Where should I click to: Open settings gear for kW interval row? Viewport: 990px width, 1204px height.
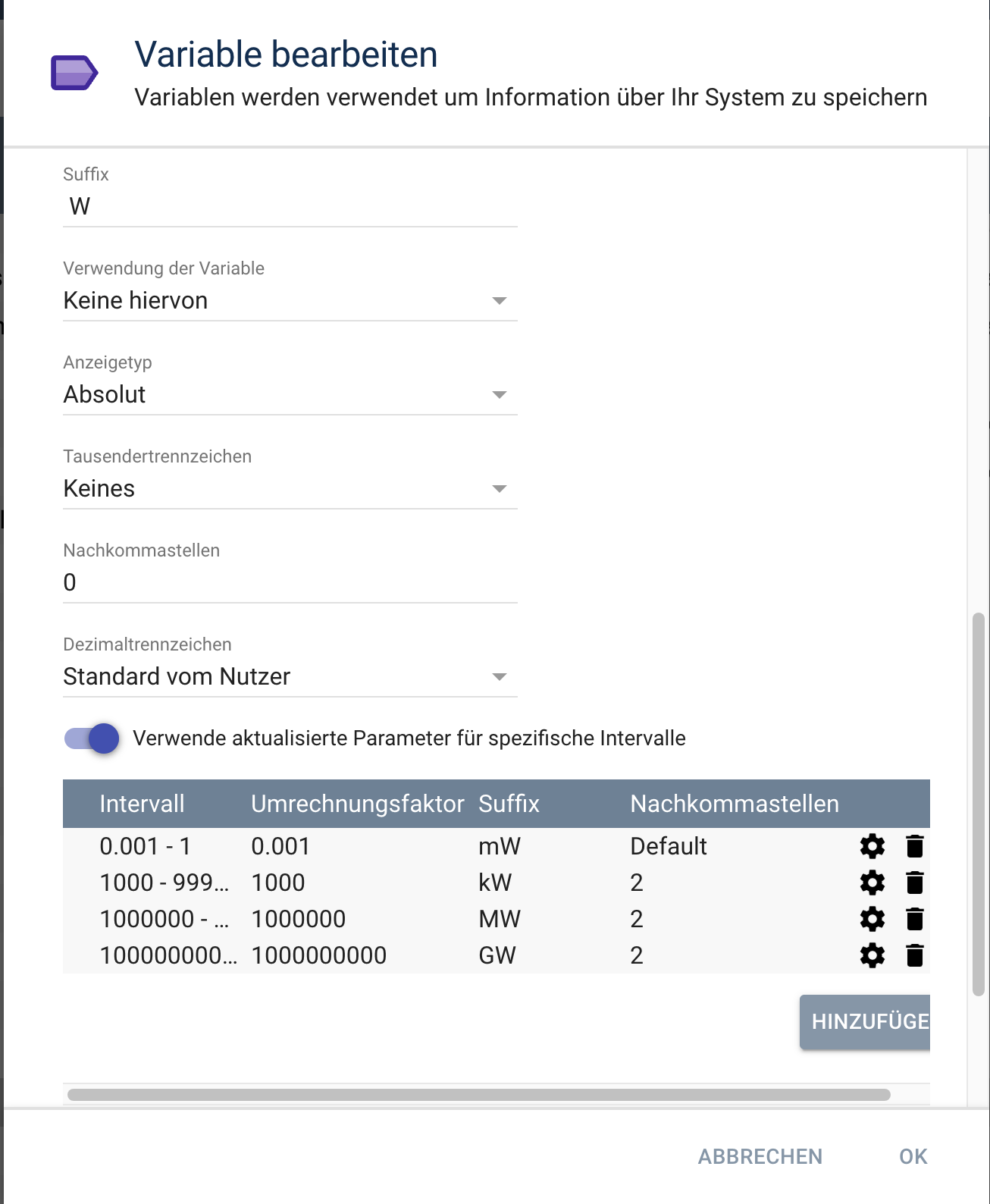[x=873, y=883]
